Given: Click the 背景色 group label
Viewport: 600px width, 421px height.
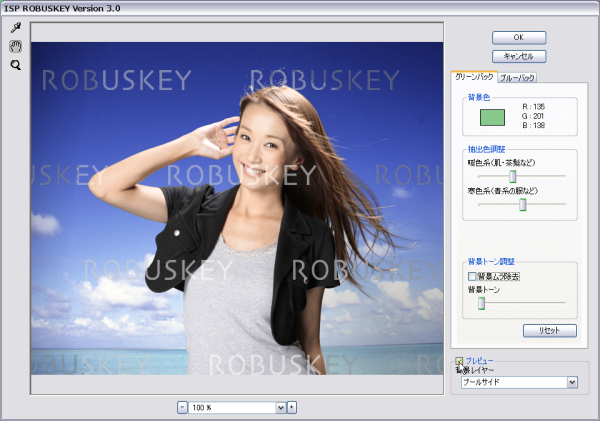Looking at the screenshot, I should [x=479, y=98].
